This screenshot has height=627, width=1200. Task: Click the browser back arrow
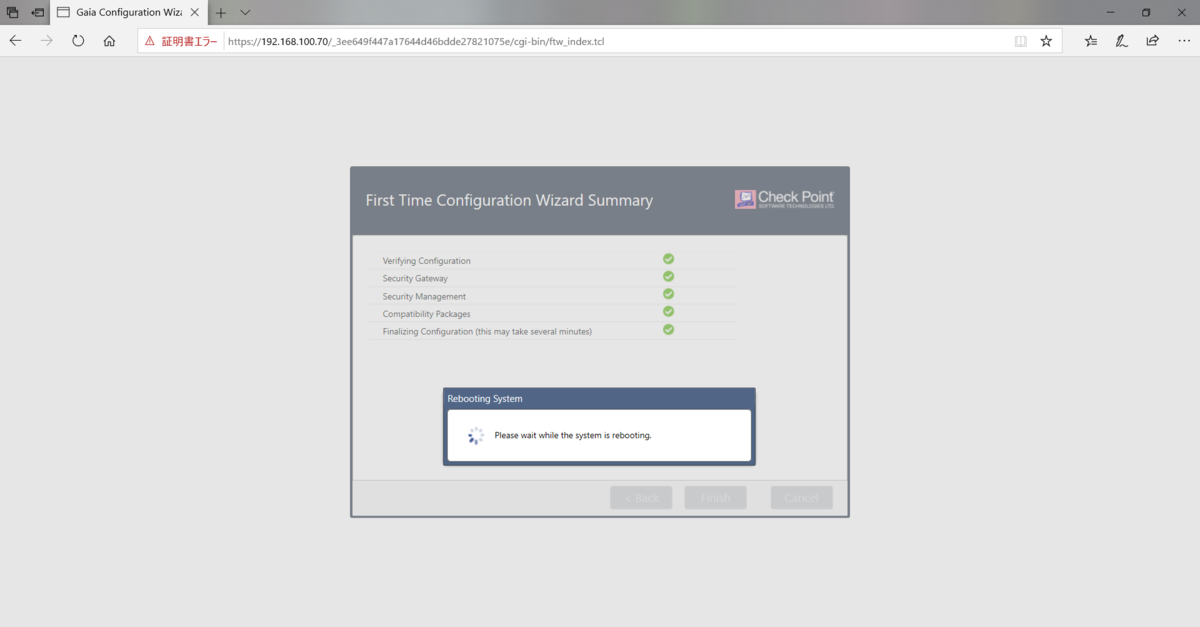[16, 41]
